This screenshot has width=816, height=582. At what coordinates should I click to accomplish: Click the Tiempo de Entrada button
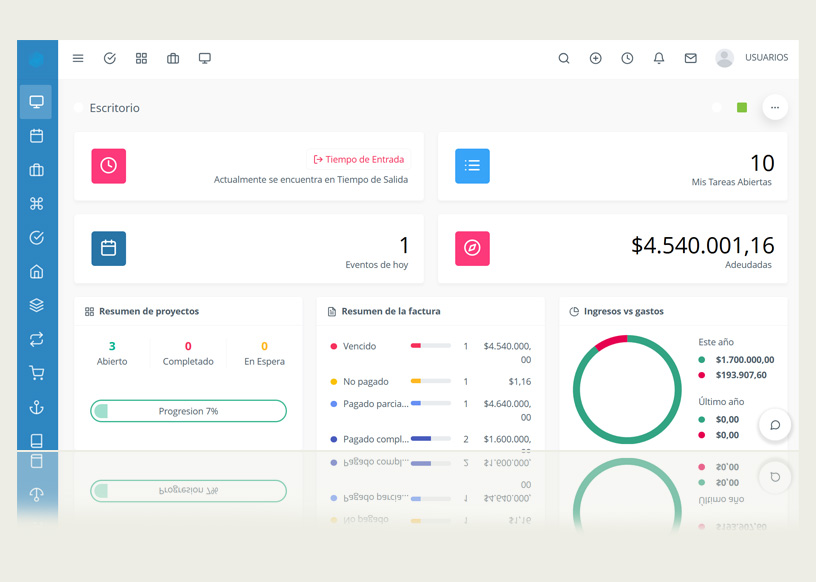pyautogui.click(x=359, y=159)
